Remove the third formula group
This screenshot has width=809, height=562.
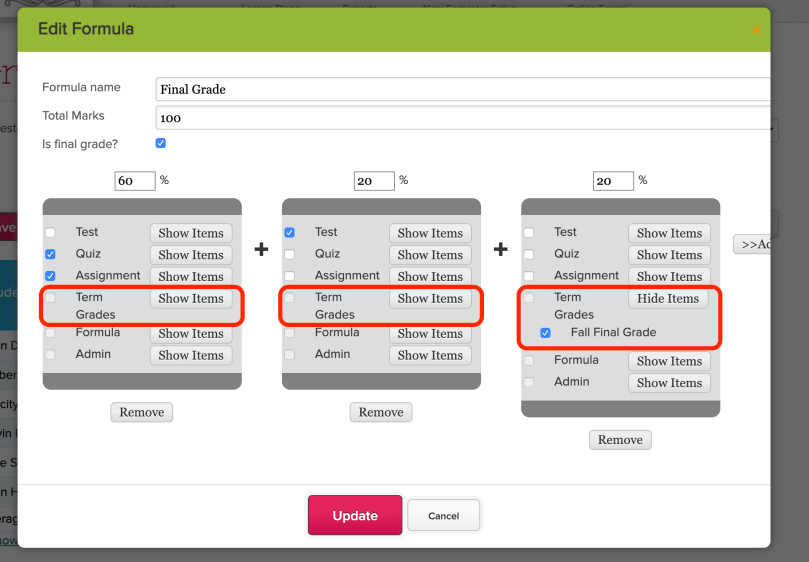620,440
